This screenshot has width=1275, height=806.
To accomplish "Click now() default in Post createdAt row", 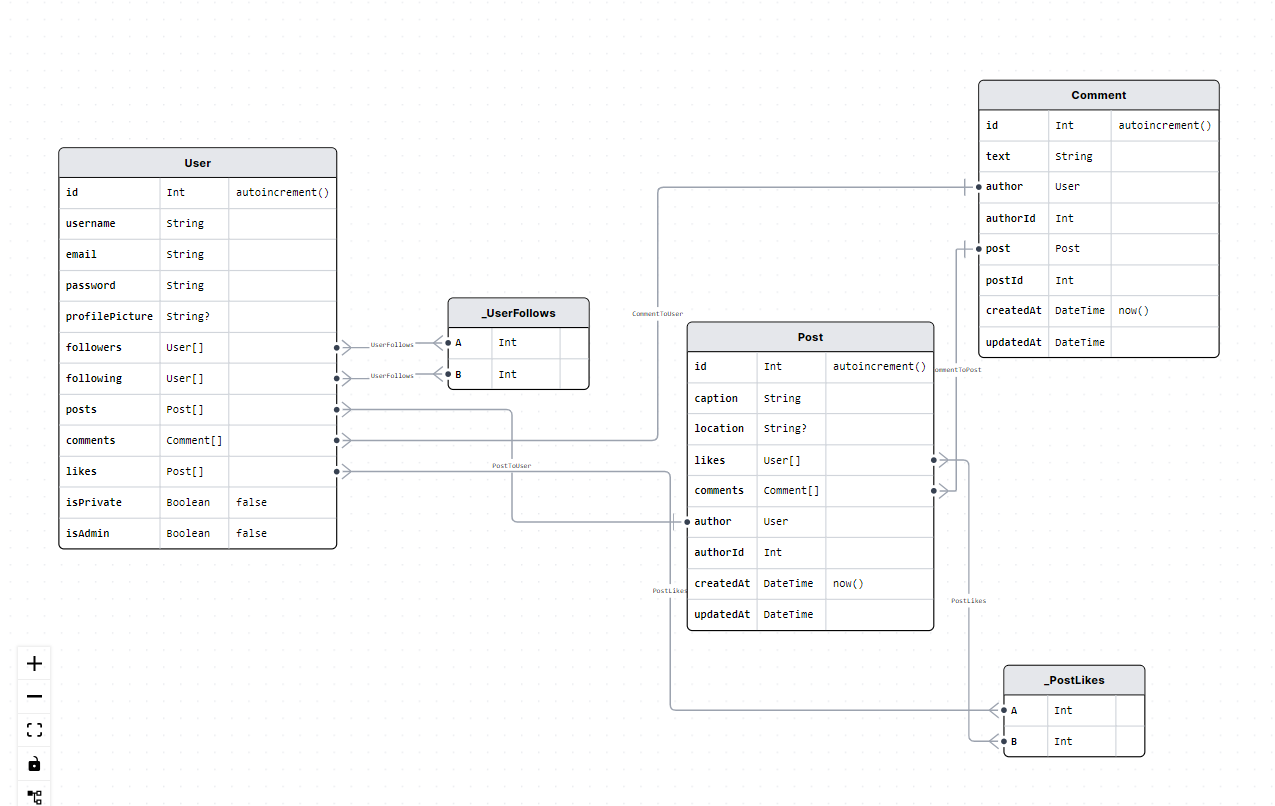I will coord(848,583).
